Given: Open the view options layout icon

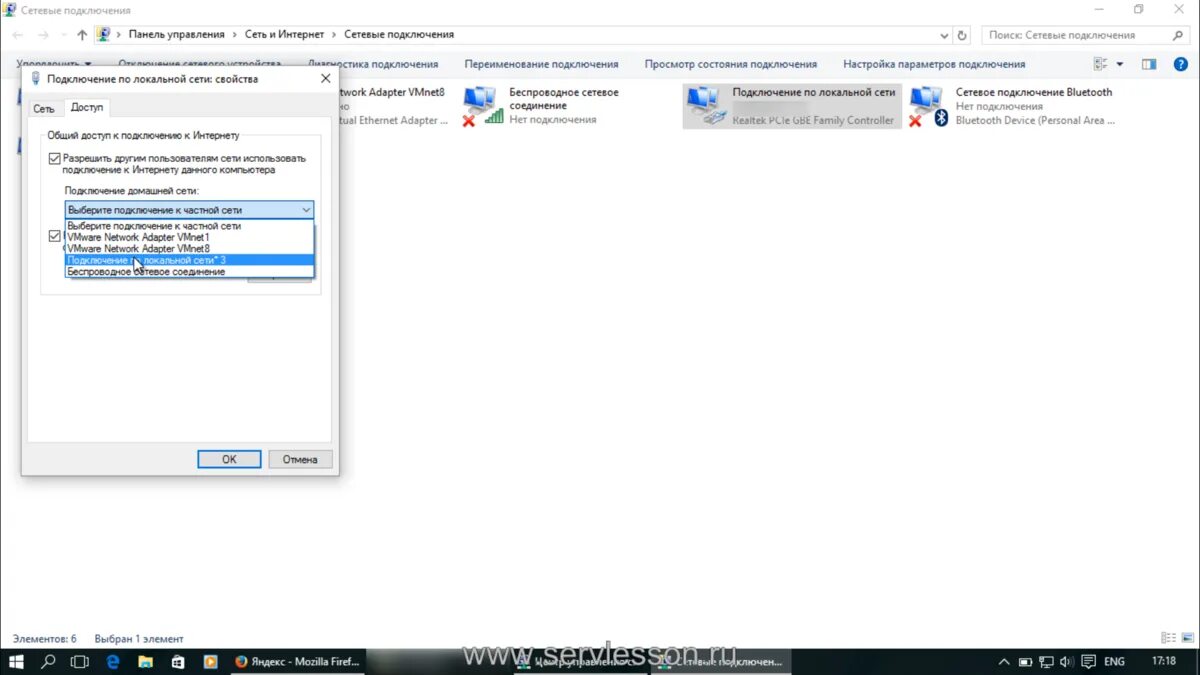Looking at the screenshot, I should tap(1101, 64).
